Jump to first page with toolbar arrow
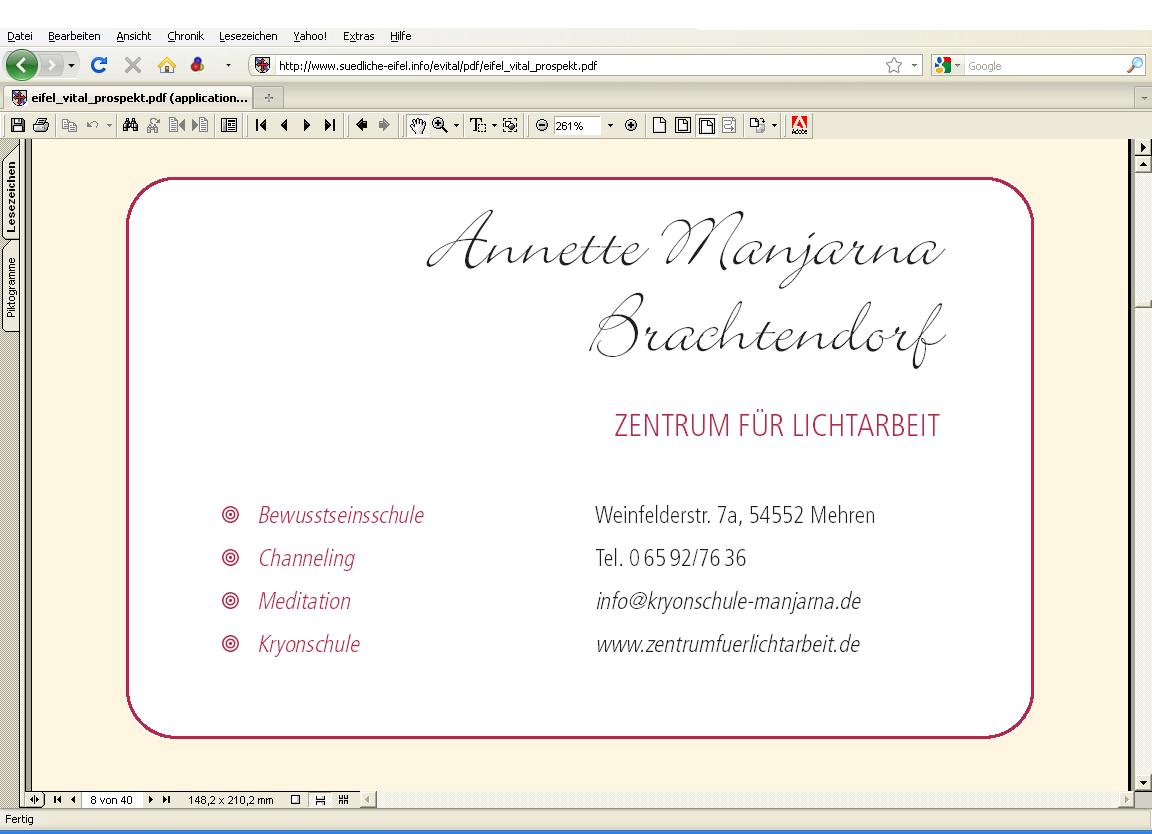 [x=261, y=126]
